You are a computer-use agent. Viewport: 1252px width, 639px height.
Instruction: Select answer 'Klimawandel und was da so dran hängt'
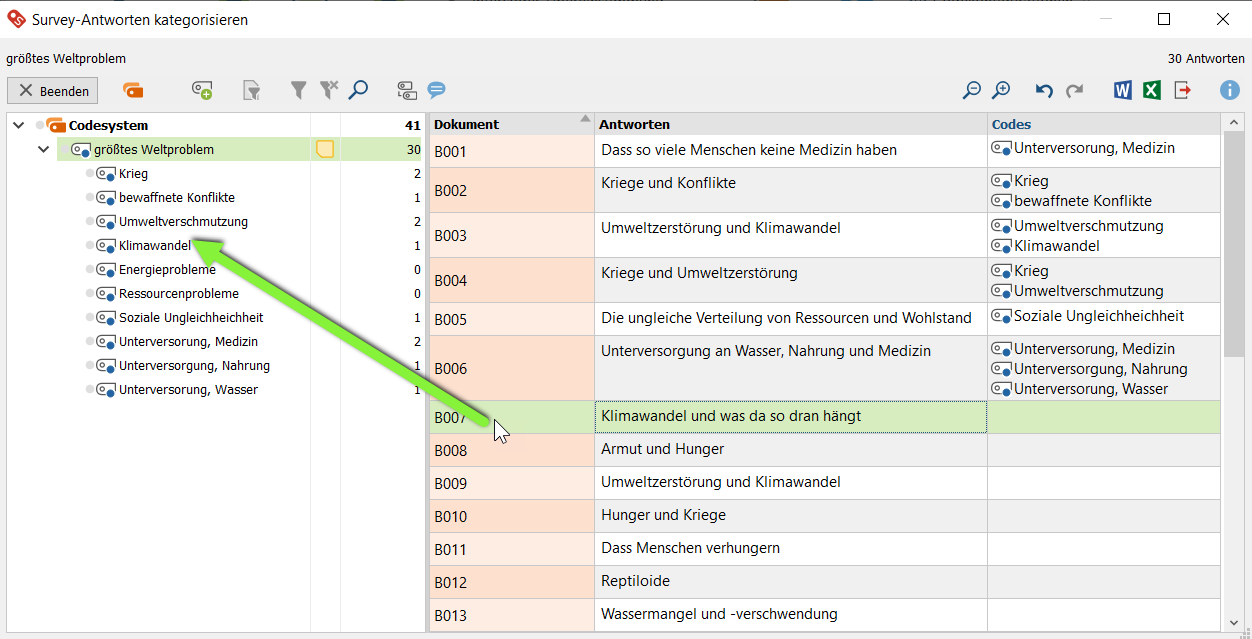pos(731,416)
